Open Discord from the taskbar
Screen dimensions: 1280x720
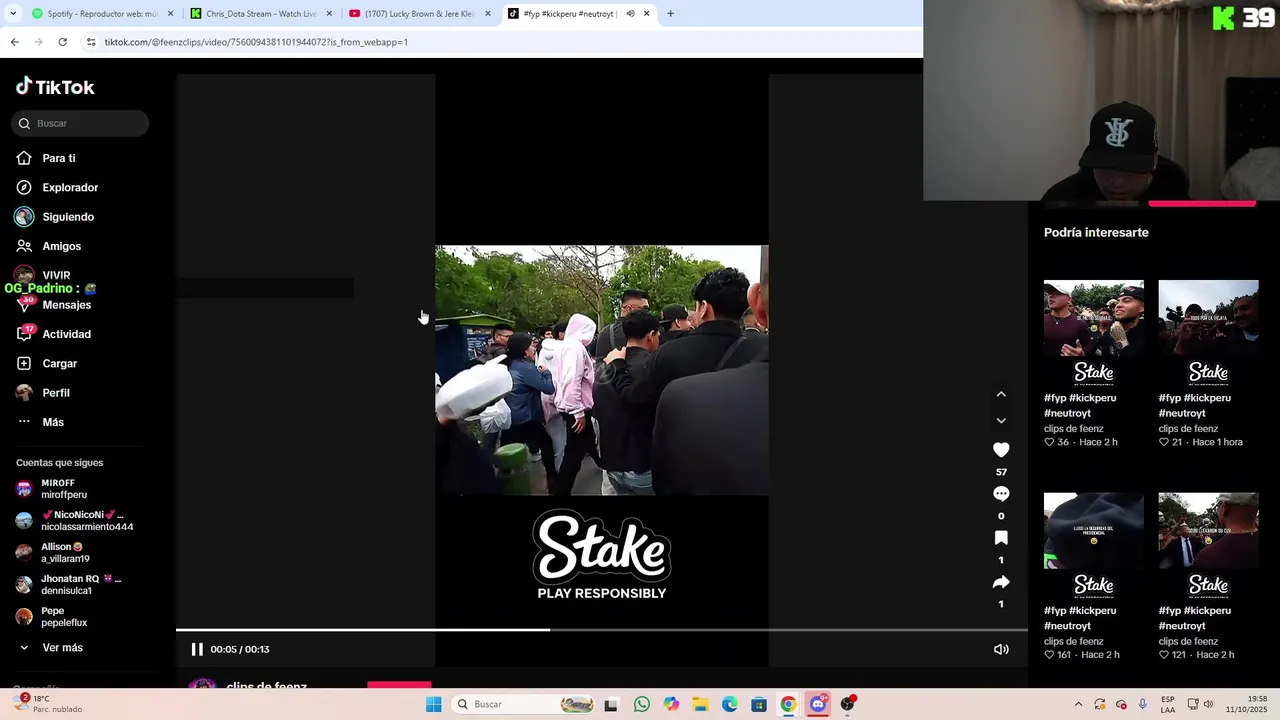(x=818, y=704)
